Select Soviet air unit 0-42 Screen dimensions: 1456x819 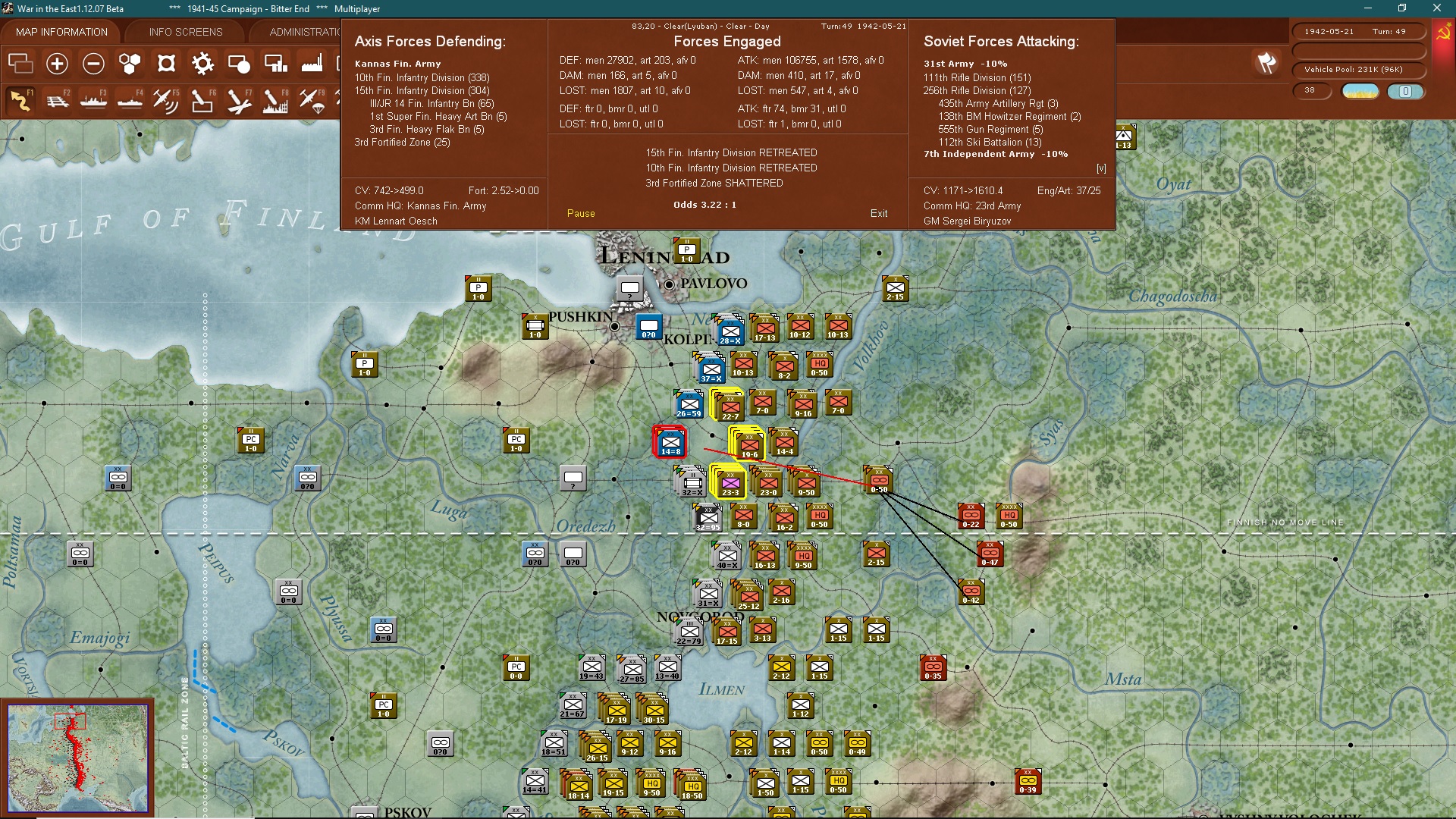tap(971, 591)
